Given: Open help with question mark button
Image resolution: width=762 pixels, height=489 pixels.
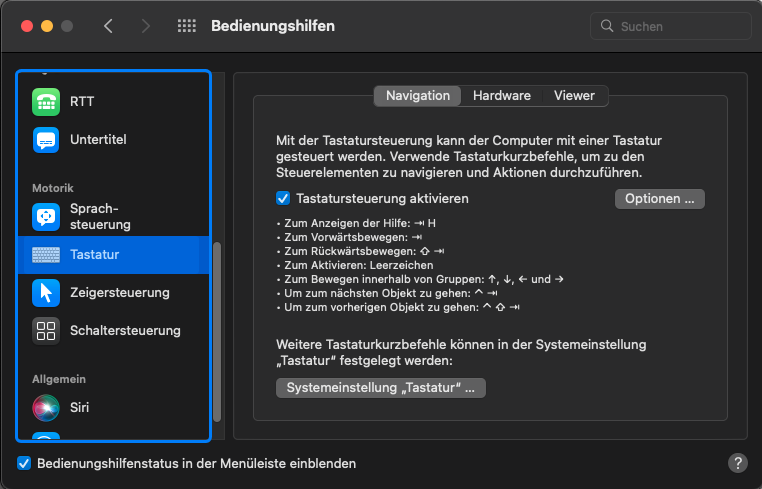Looking at the screenshot, I should 737,463.
